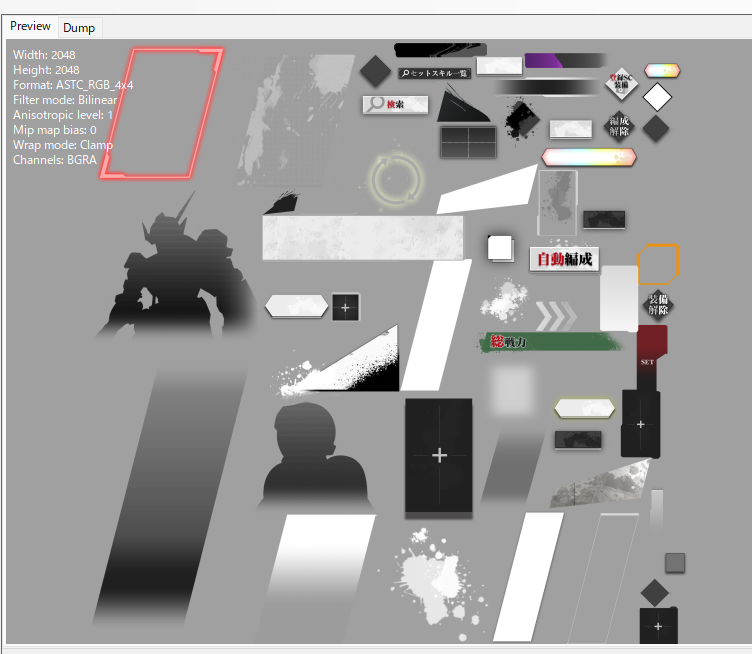
Task: Click the large dark plus slot card
Action: tap(438, 456)
